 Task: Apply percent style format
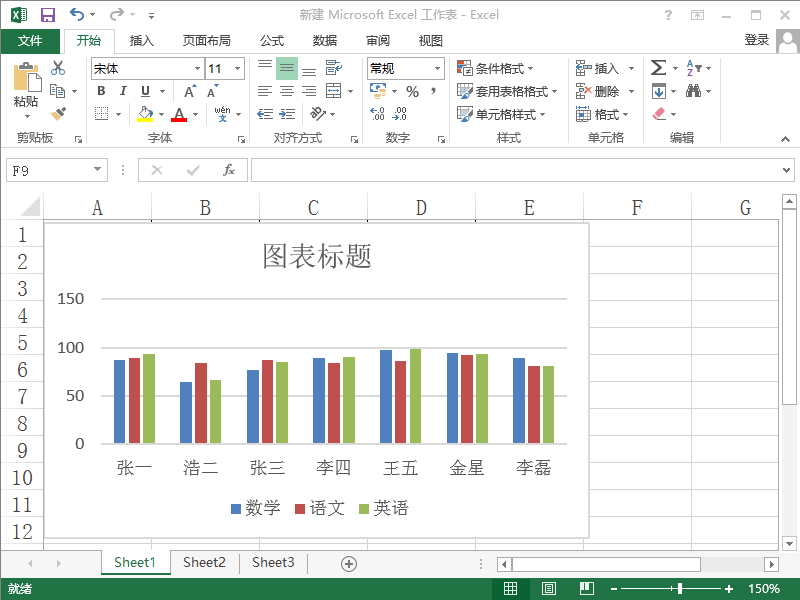coord(412,92)
